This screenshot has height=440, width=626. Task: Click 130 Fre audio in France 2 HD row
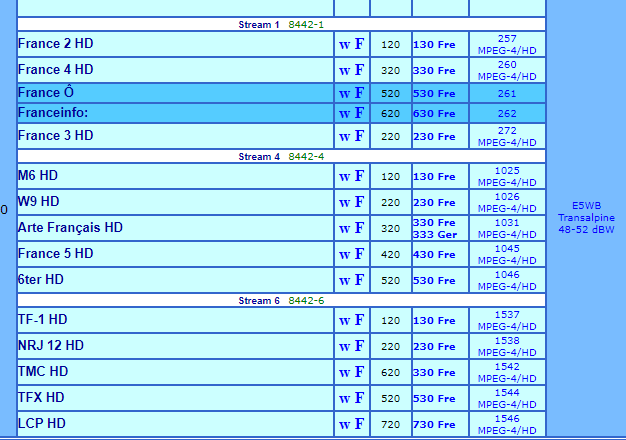pyautogui.click(x=434, y=44)
